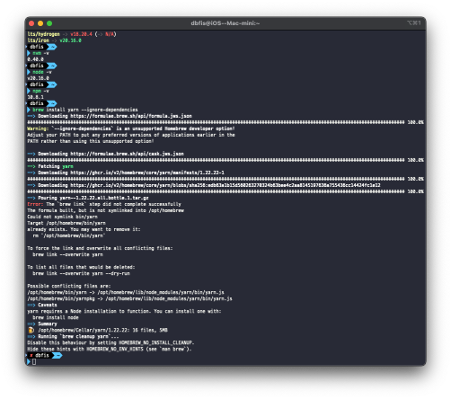Click 'Adjust your PATH to put any preferred' line
This screenshot has height=399, width=451.
131,135
